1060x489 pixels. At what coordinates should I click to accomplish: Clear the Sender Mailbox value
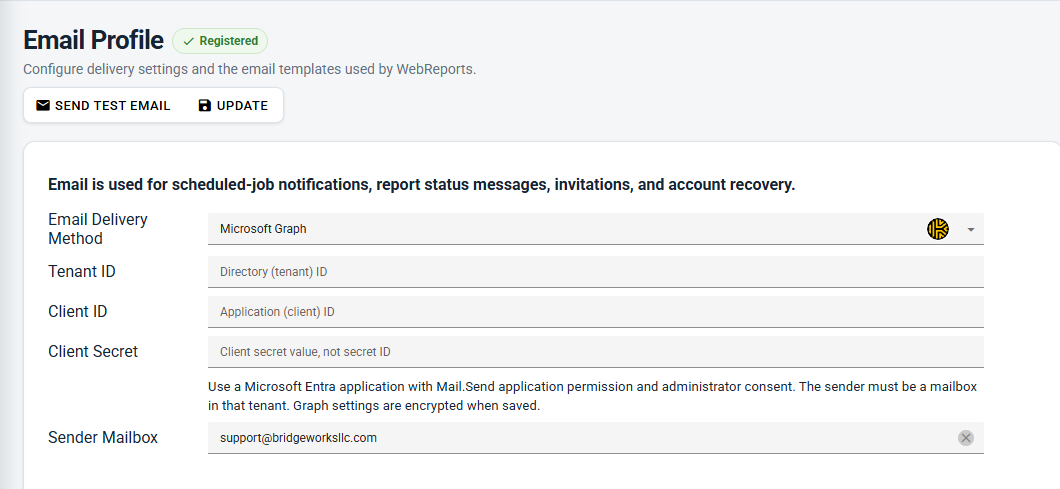point(965,438)
